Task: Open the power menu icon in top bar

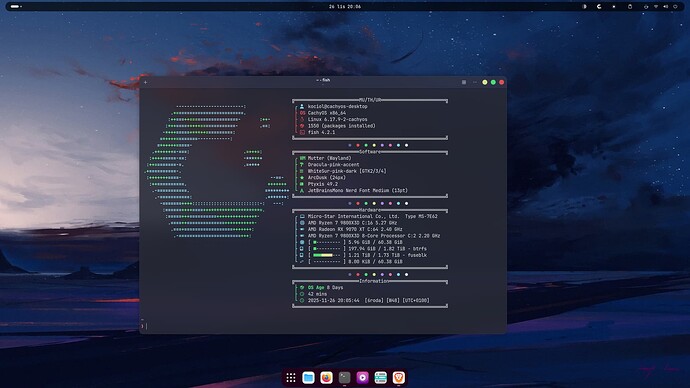Action: click(x=675, y=7)
